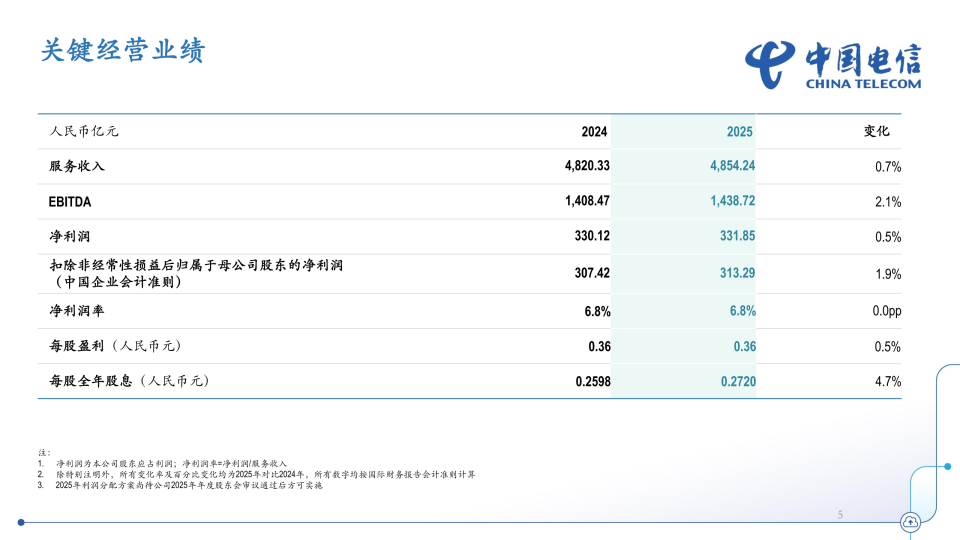Click the 4.7% dividend change value
960x540 pixels.
pos(888,381)
